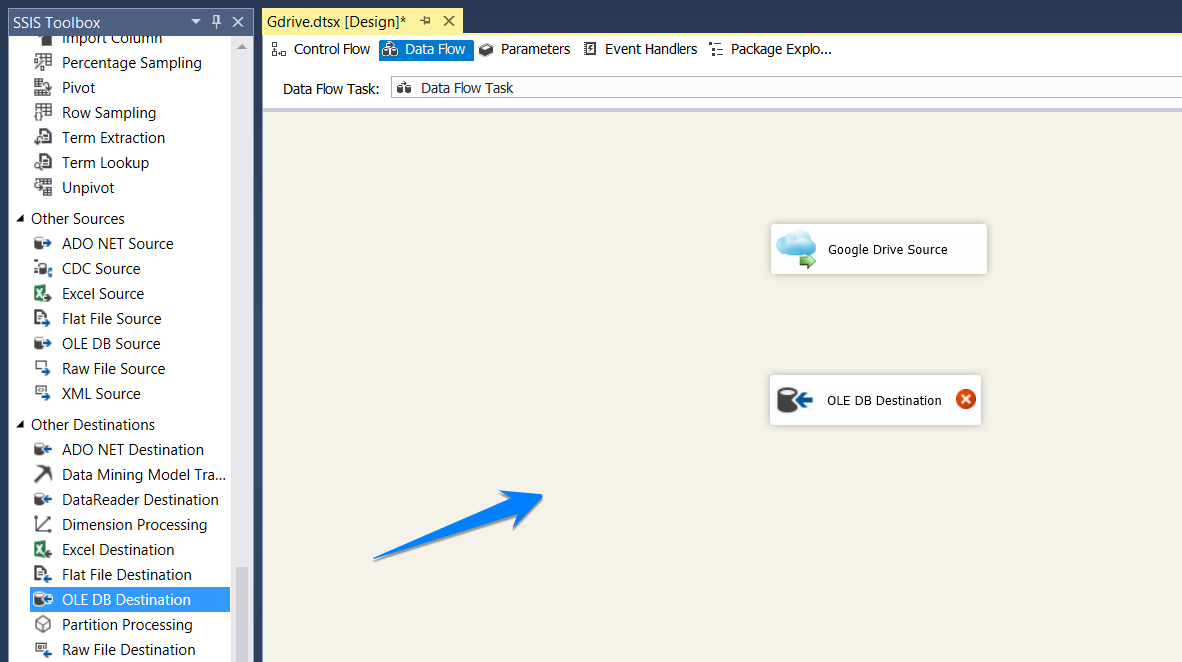Image resolution: width=1182 pixels, height=662 pixels.
Task: Pin the SSIS Toolbox panel
Action: (217, 22)
